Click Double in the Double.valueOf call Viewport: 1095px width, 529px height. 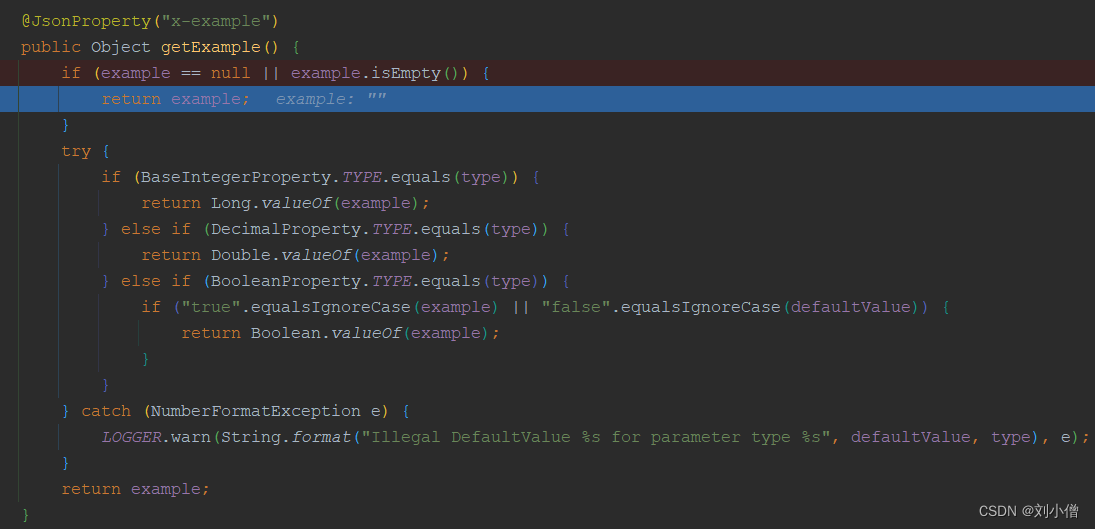coord(241,255)
